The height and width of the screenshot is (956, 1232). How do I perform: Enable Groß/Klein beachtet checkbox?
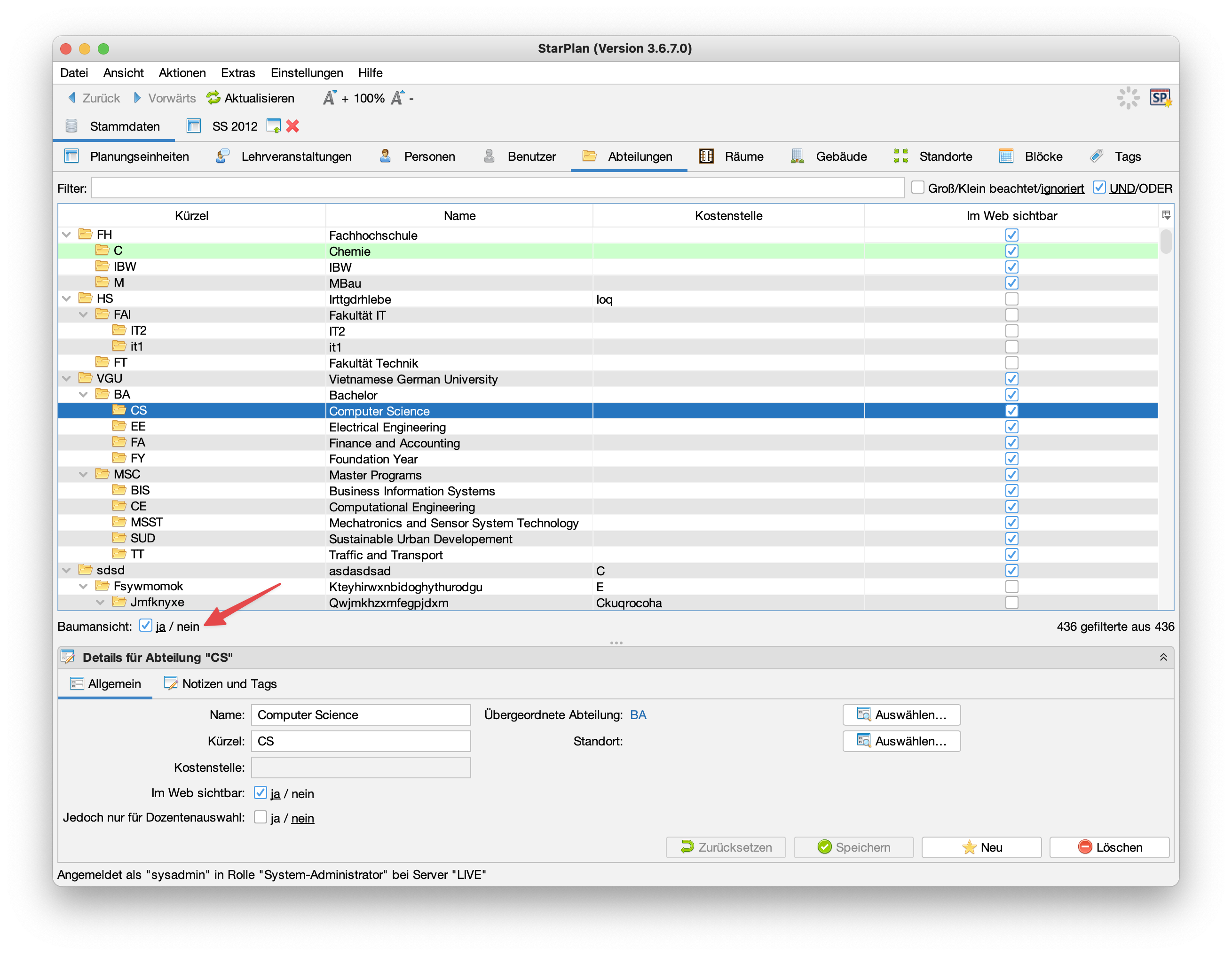tap(918, 188)
